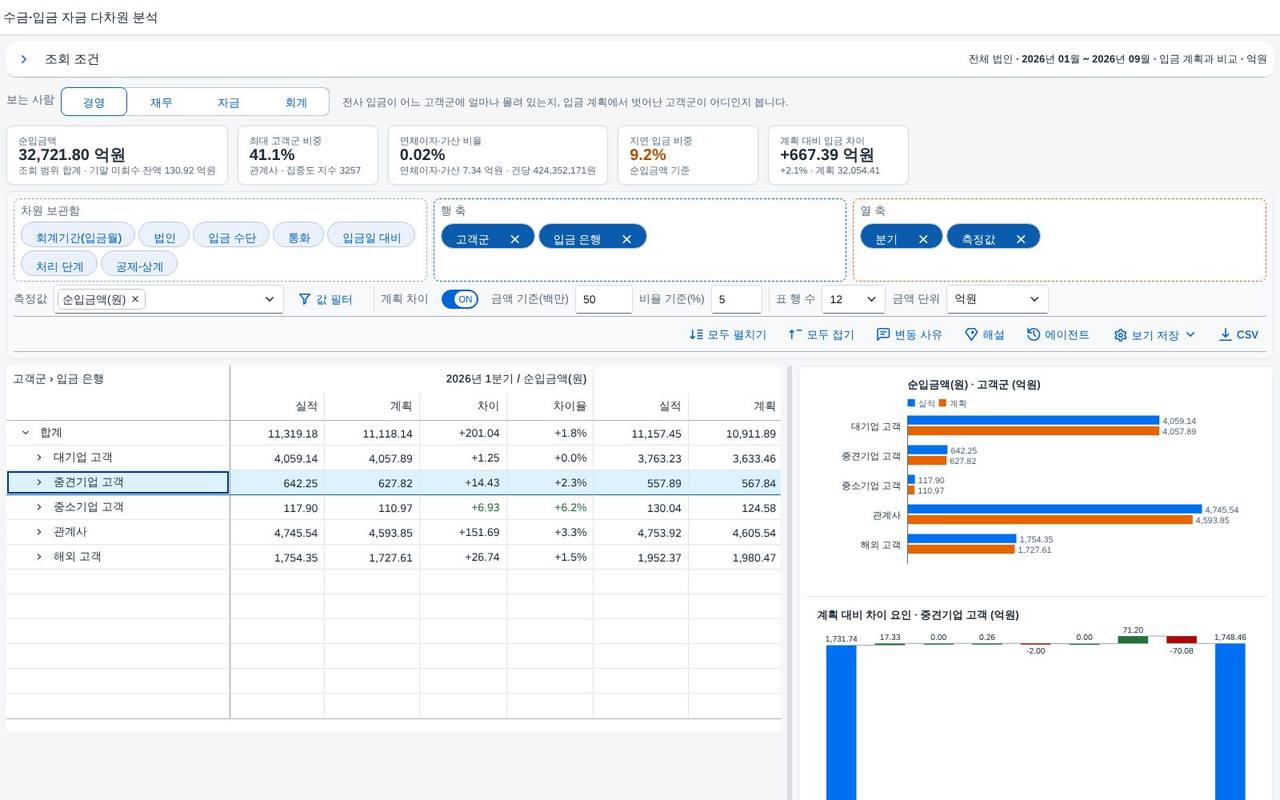Expand the 조회 조건 panel

tap(24, 59)
